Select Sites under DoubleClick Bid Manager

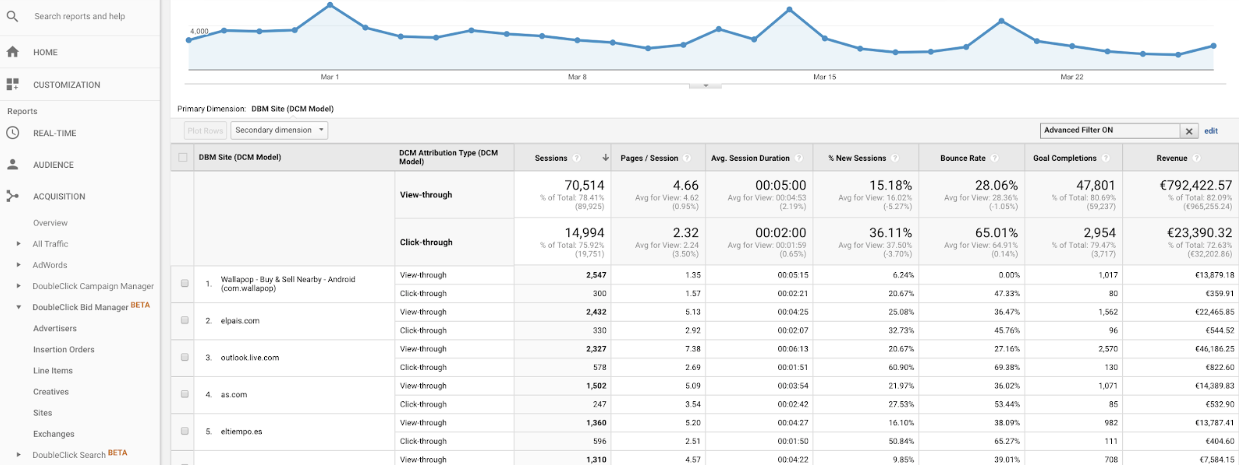coord(42,412)
